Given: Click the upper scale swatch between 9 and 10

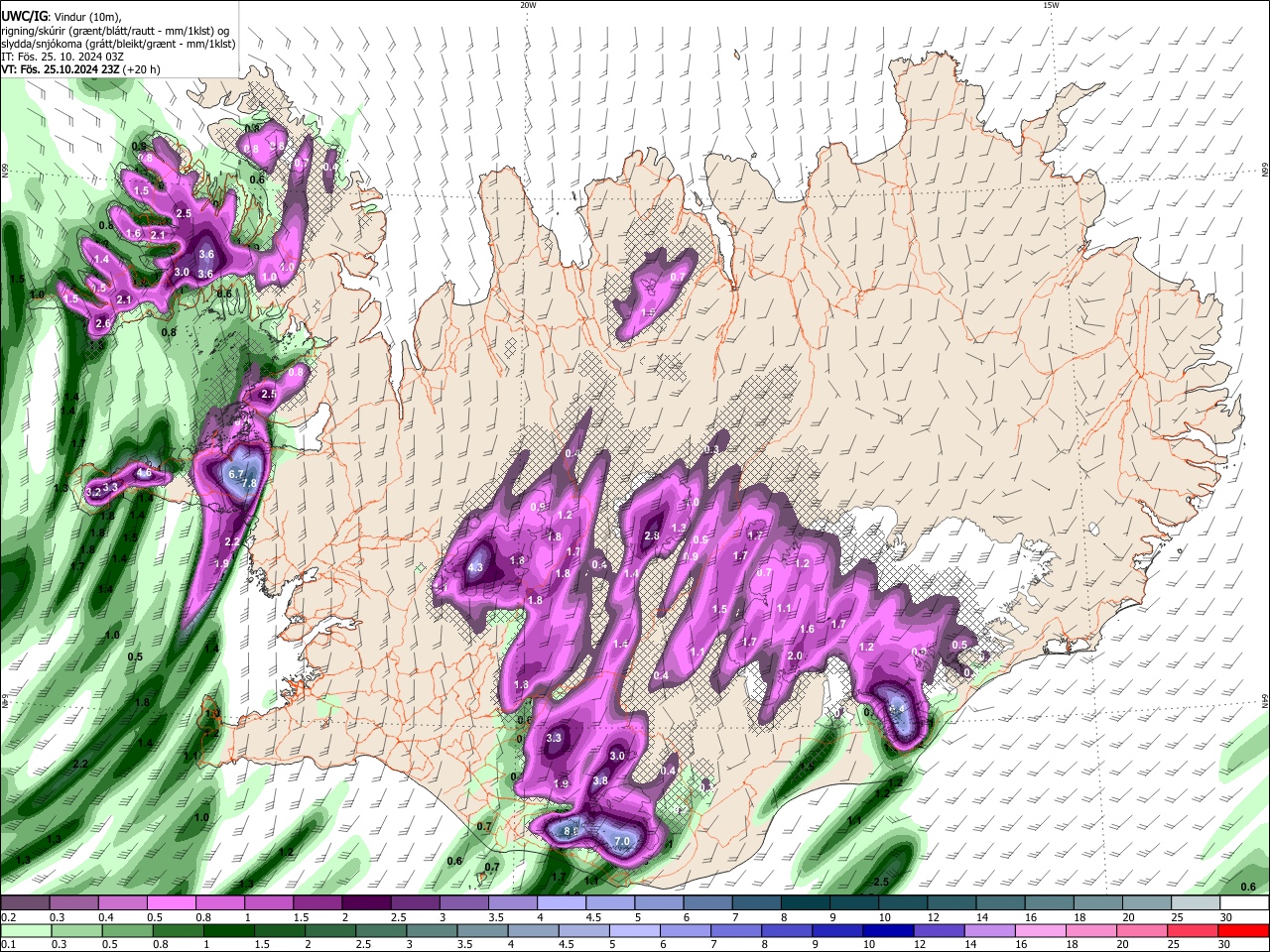Looking at the screenshot, I should pyautogui.click(x=852, y=902).
